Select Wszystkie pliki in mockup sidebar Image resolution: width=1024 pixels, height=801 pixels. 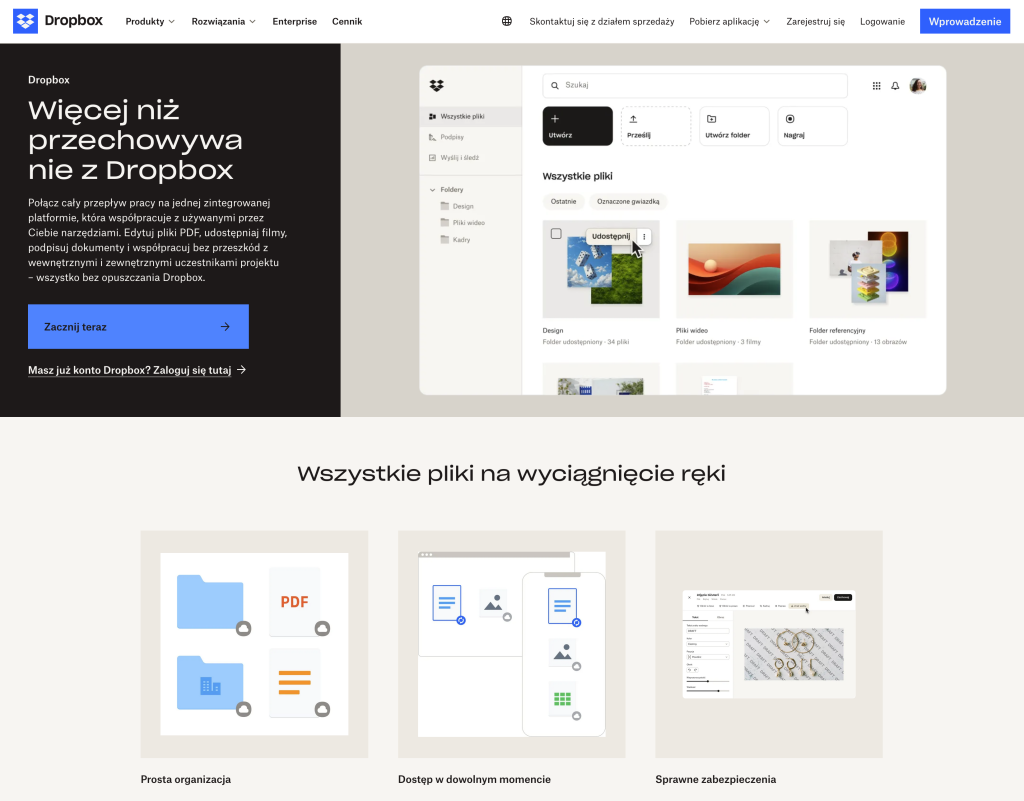tap(470, 116)
